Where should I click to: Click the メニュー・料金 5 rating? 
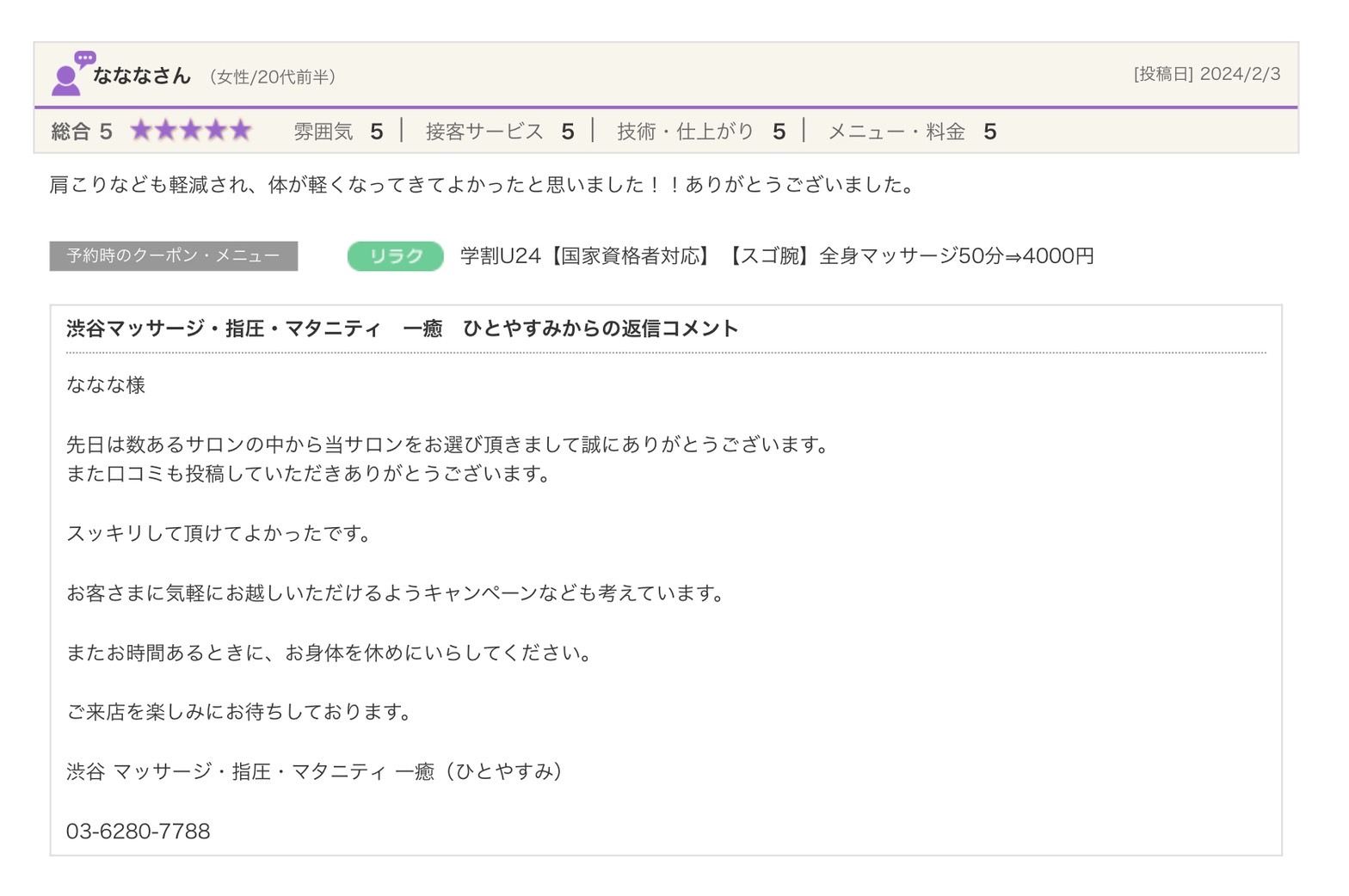click(x=912, y=132)
